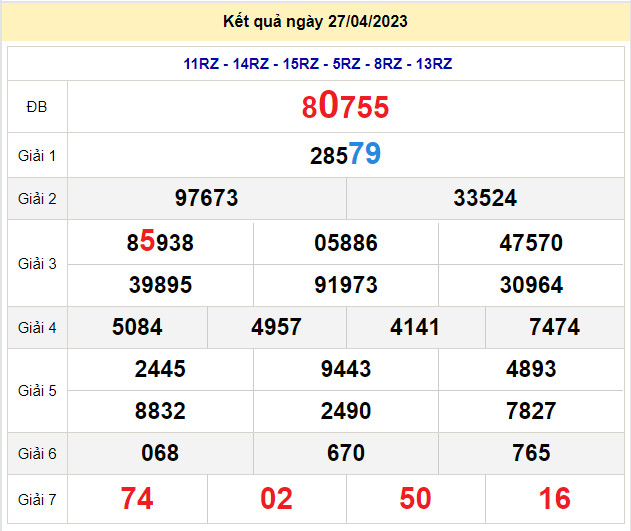Select the number 05886
The width and height of the screenshot is (631, 531).
[x=346, y=243]
